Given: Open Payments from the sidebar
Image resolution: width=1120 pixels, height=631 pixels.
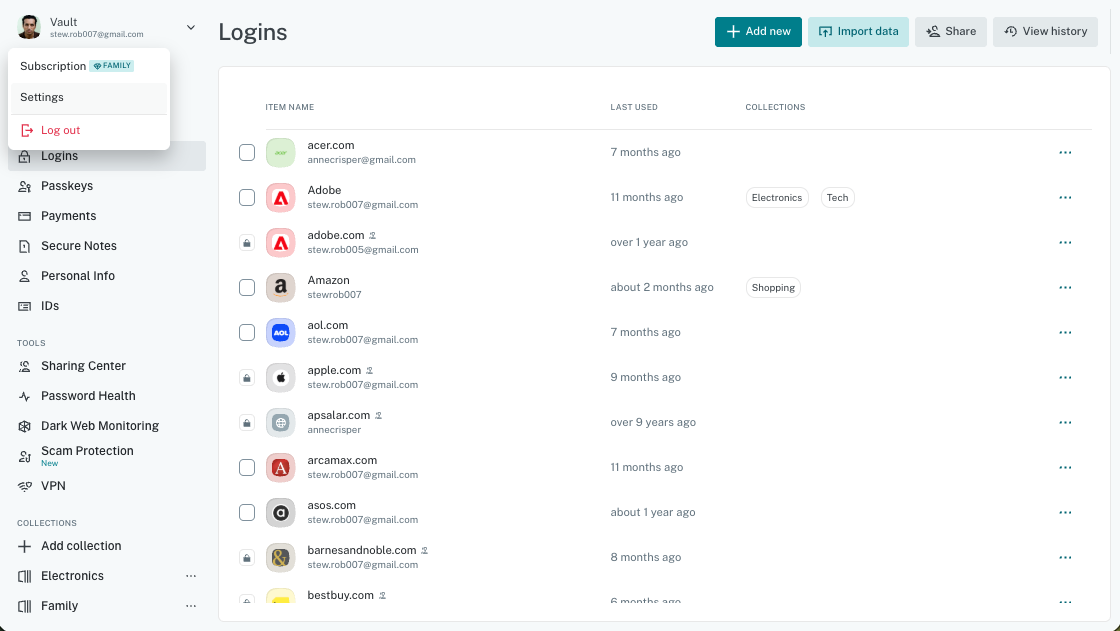Looking at the screenshot, I should tap(68, 216).
